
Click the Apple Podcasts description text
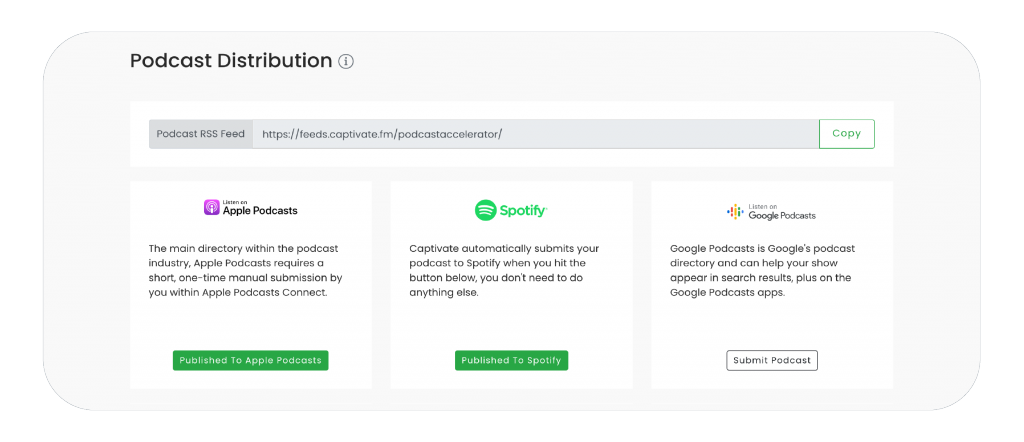tap(246, 271)
